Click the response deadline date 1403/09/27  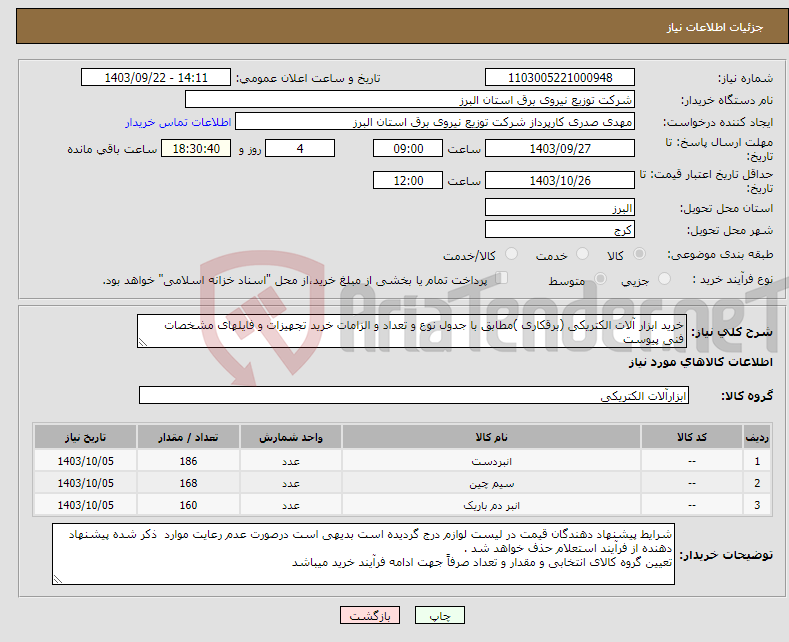point(560,148)
